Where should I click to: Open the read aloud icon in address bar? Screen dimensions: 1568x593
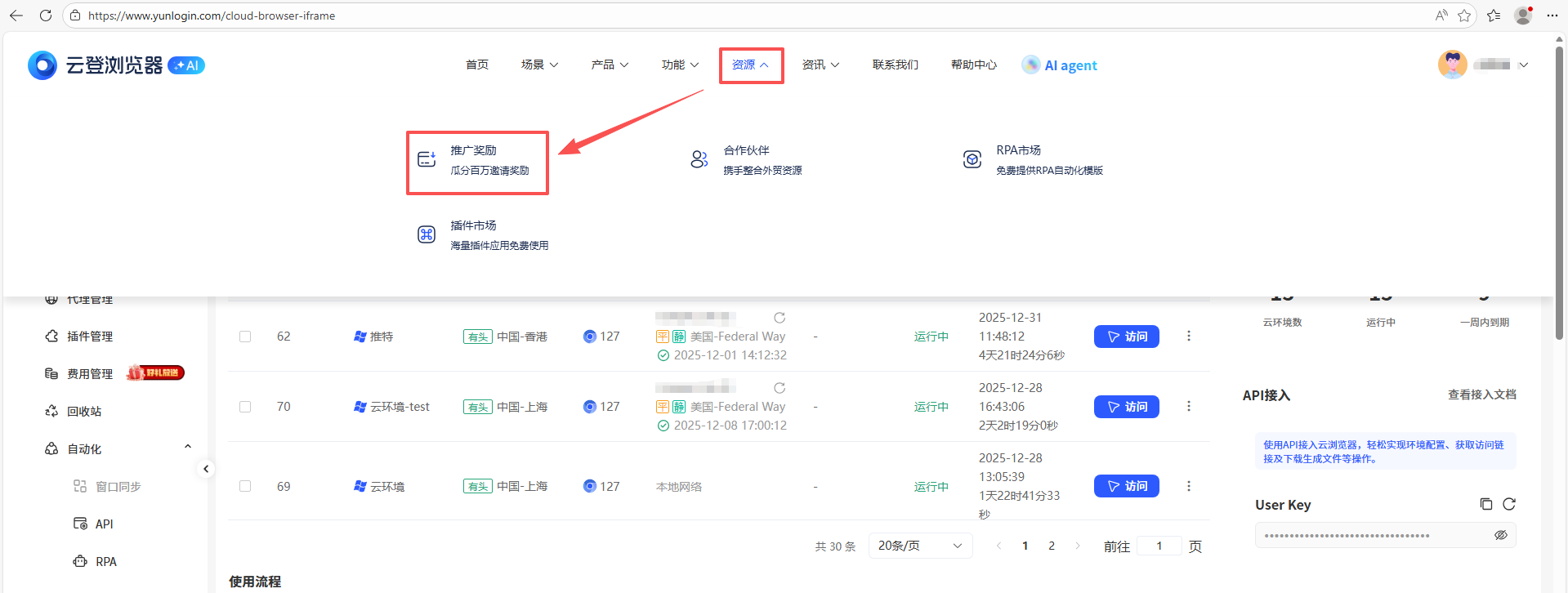pyautogui.click(x=1441, y=16)
